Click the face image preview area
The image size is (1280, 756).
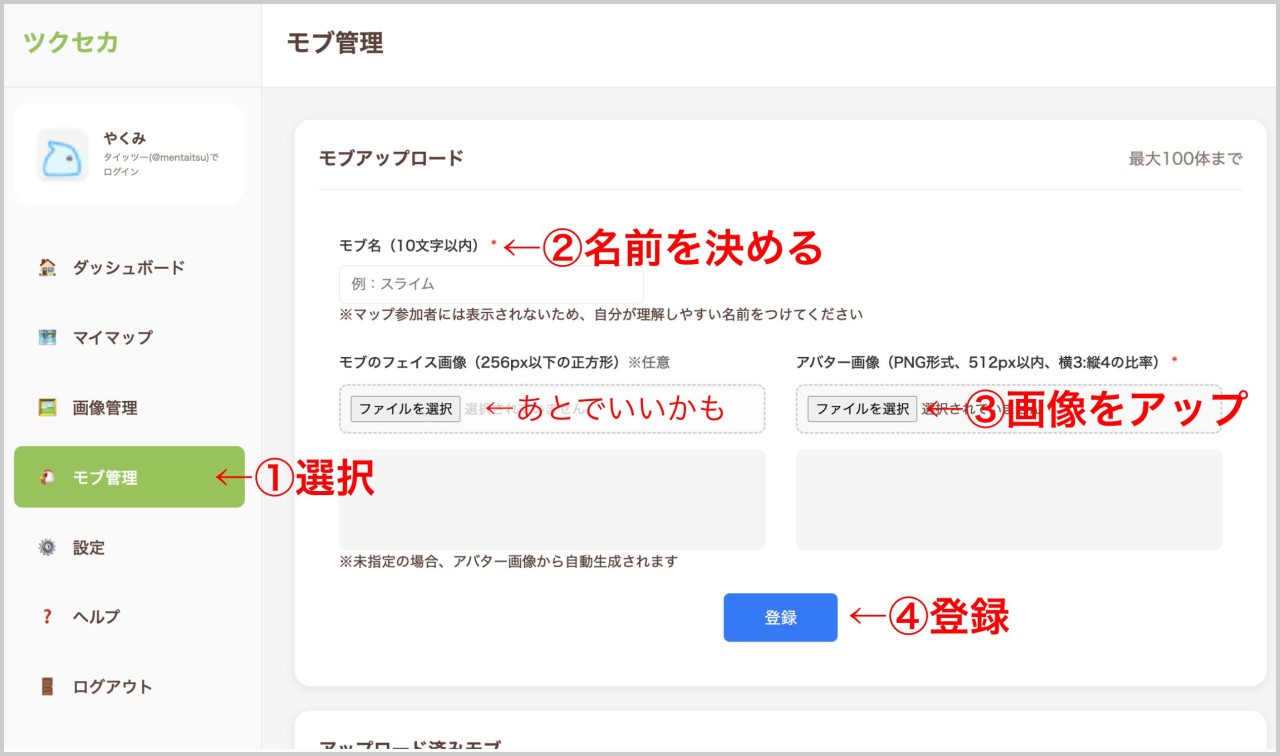tap(551, 499)
